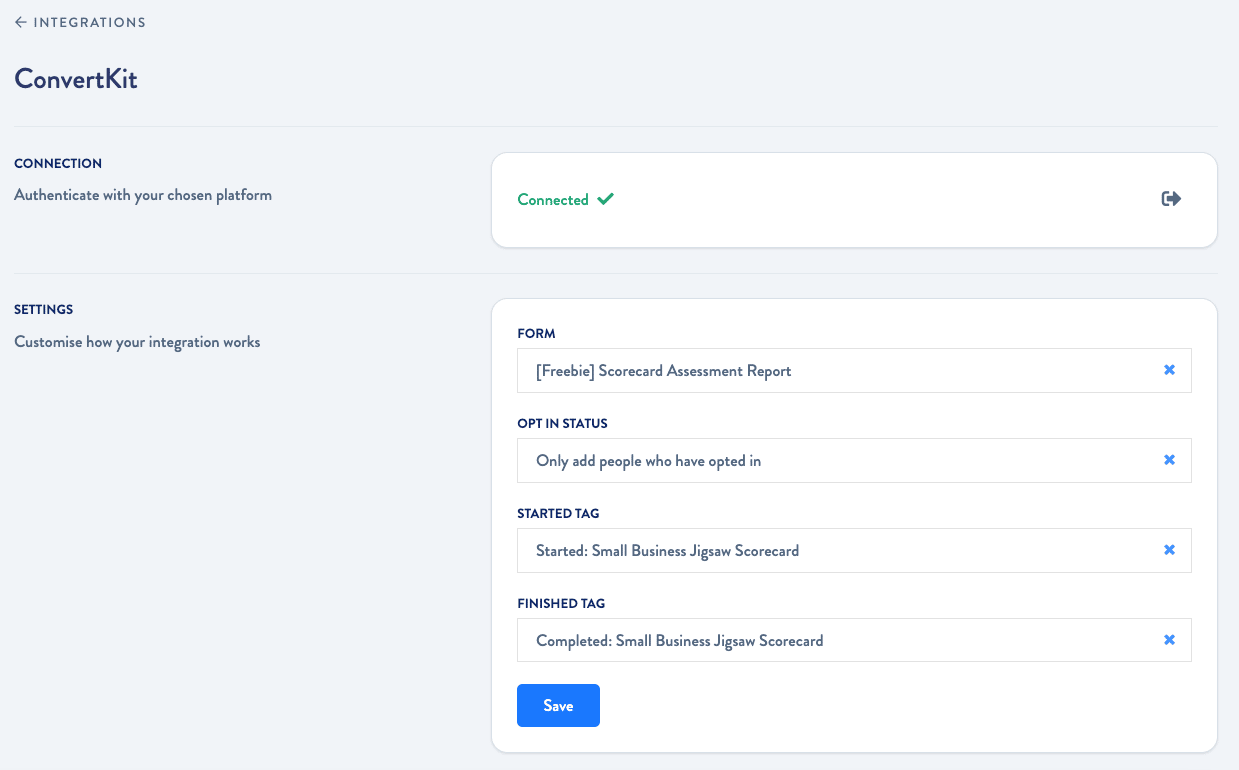
Task: Click the FORM field label
Action: [536, 333]
